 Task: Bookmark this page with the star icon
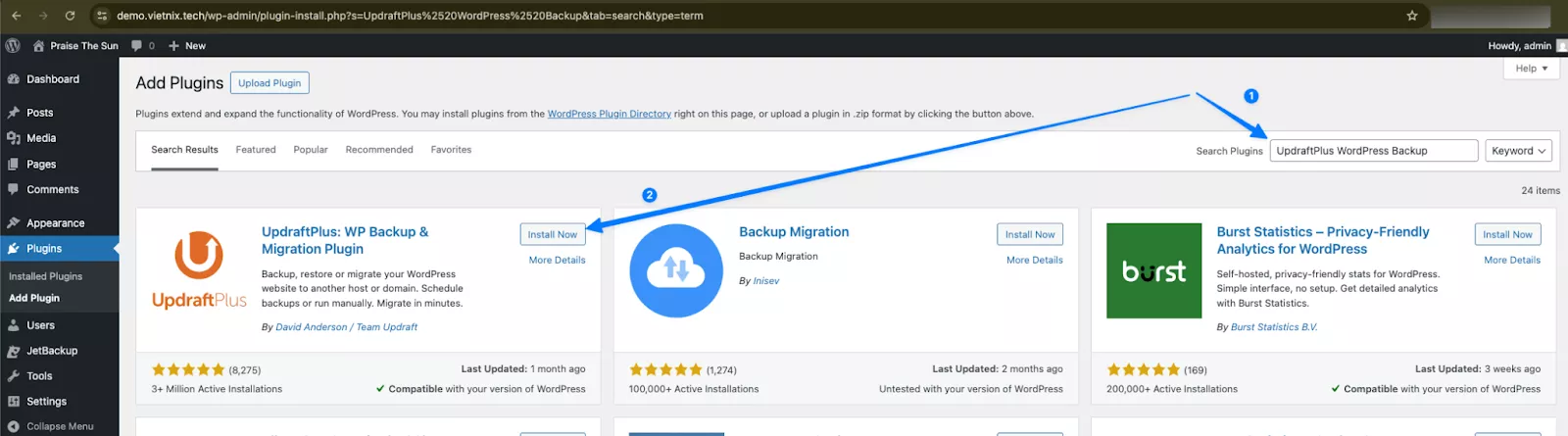pyautogui.click(x=1412, y=16)
